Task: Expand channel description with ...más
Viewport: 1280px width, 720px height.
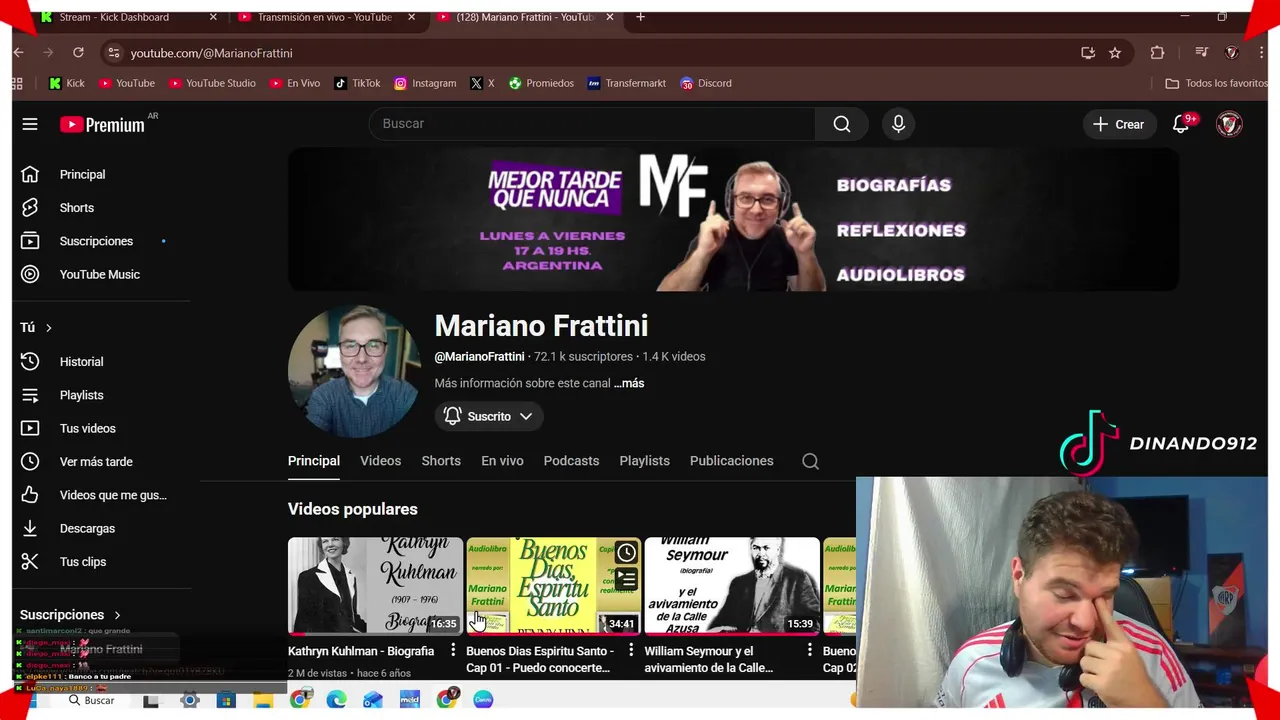Action: point(629,383)
